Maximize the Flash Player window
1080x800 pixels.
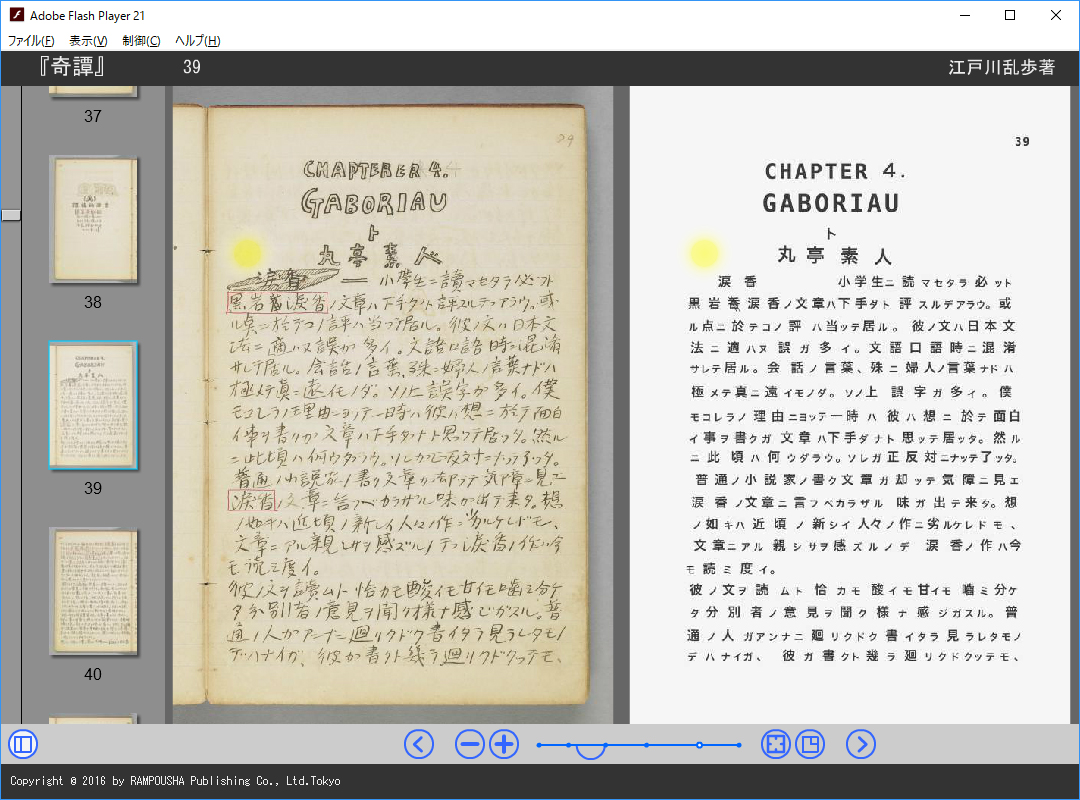1010,15
